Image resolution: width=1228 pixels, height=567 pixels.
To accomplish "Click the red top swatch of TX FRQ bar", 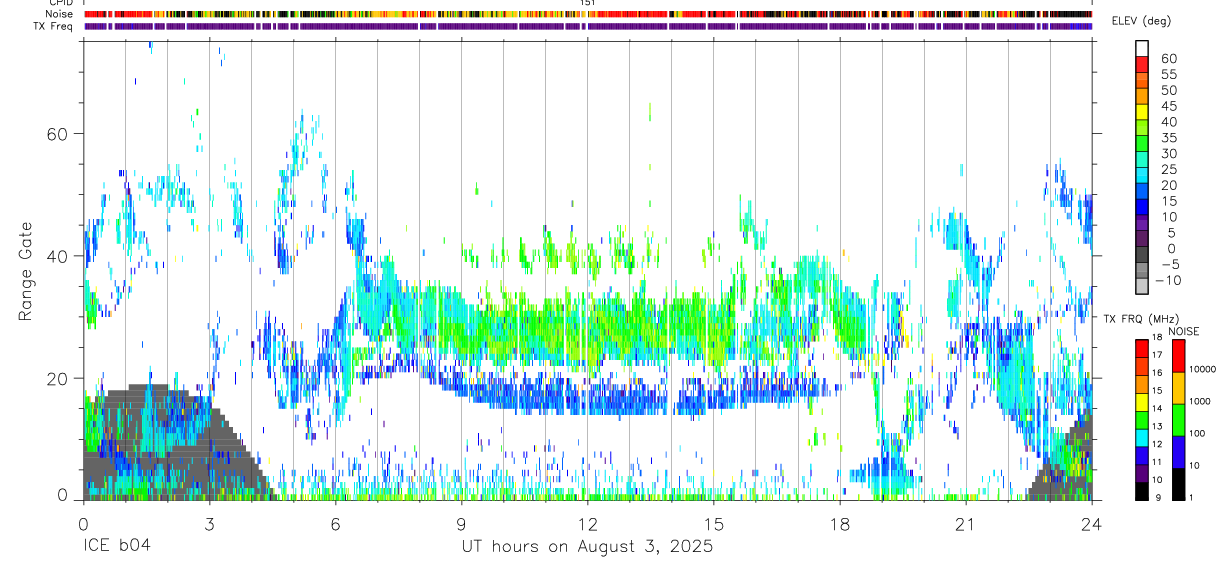I will point(1141,348).
